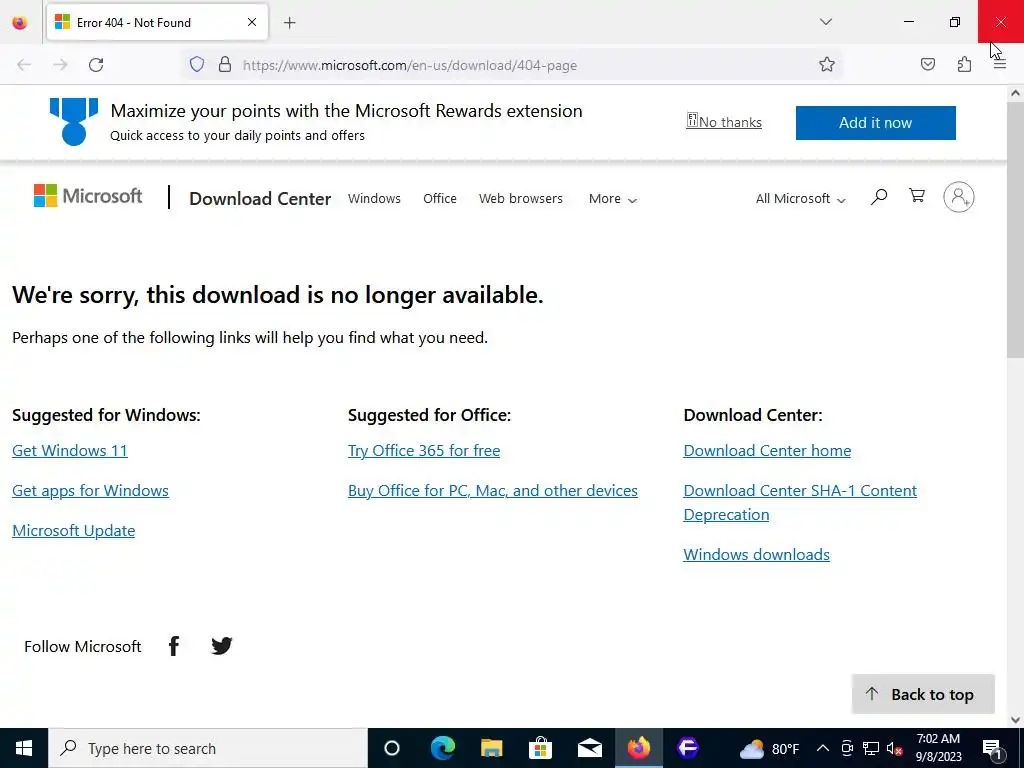Close the Error 404 tab
This screenshot has height=768, width=1024.
coord(252,22)
